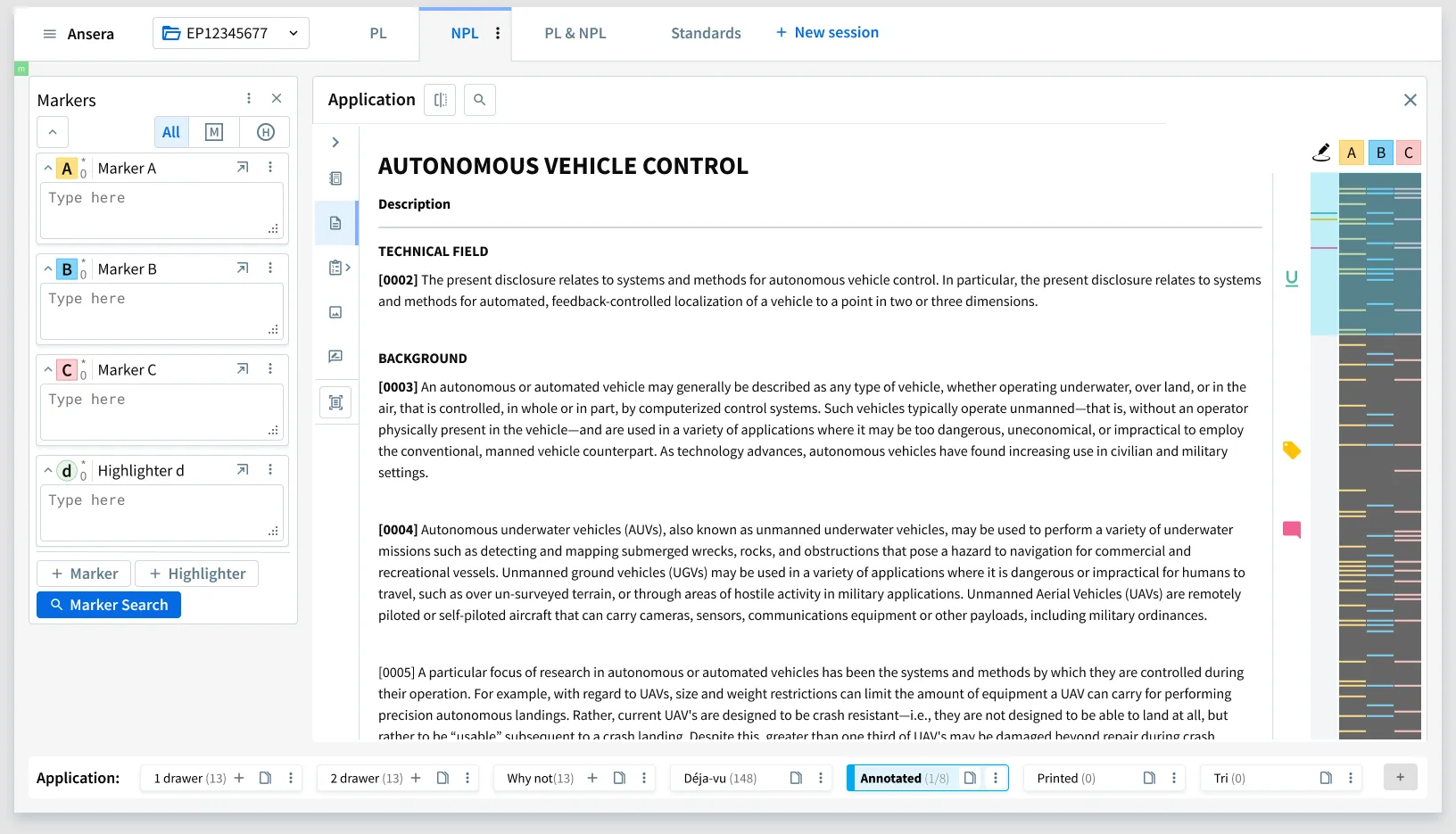Click the Marker Search button
The height and width of the screenshot is (834, 1456).
pyautogui.click(x=109, y=605)
